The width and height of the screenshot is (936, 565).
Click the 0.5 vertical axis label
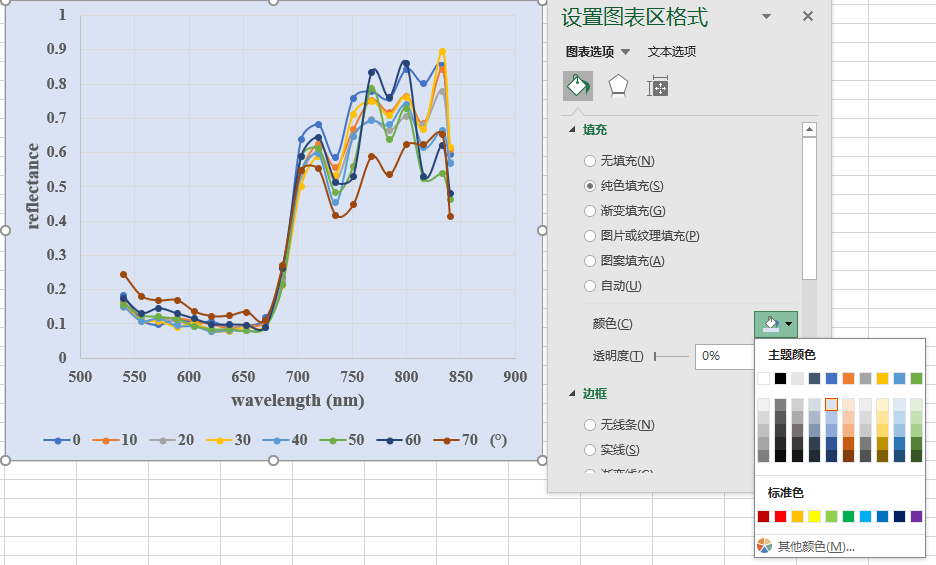click(57, 186)
